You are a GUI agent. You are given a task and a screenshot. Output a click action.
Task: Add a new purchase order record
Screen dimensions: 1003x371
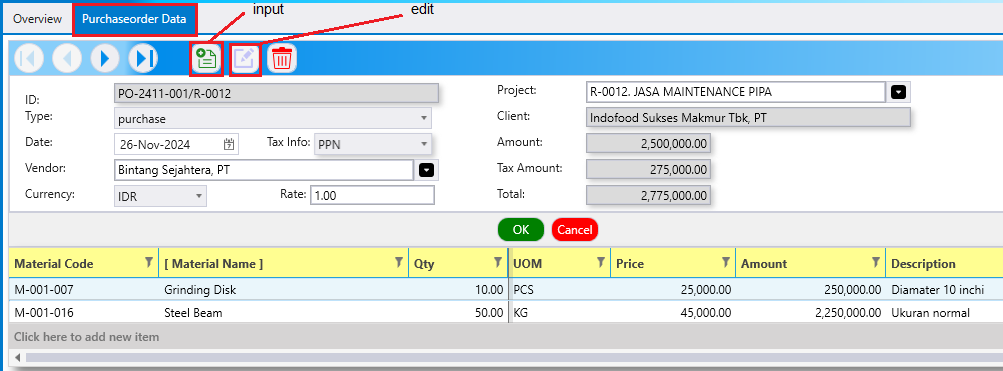(206, 59)
